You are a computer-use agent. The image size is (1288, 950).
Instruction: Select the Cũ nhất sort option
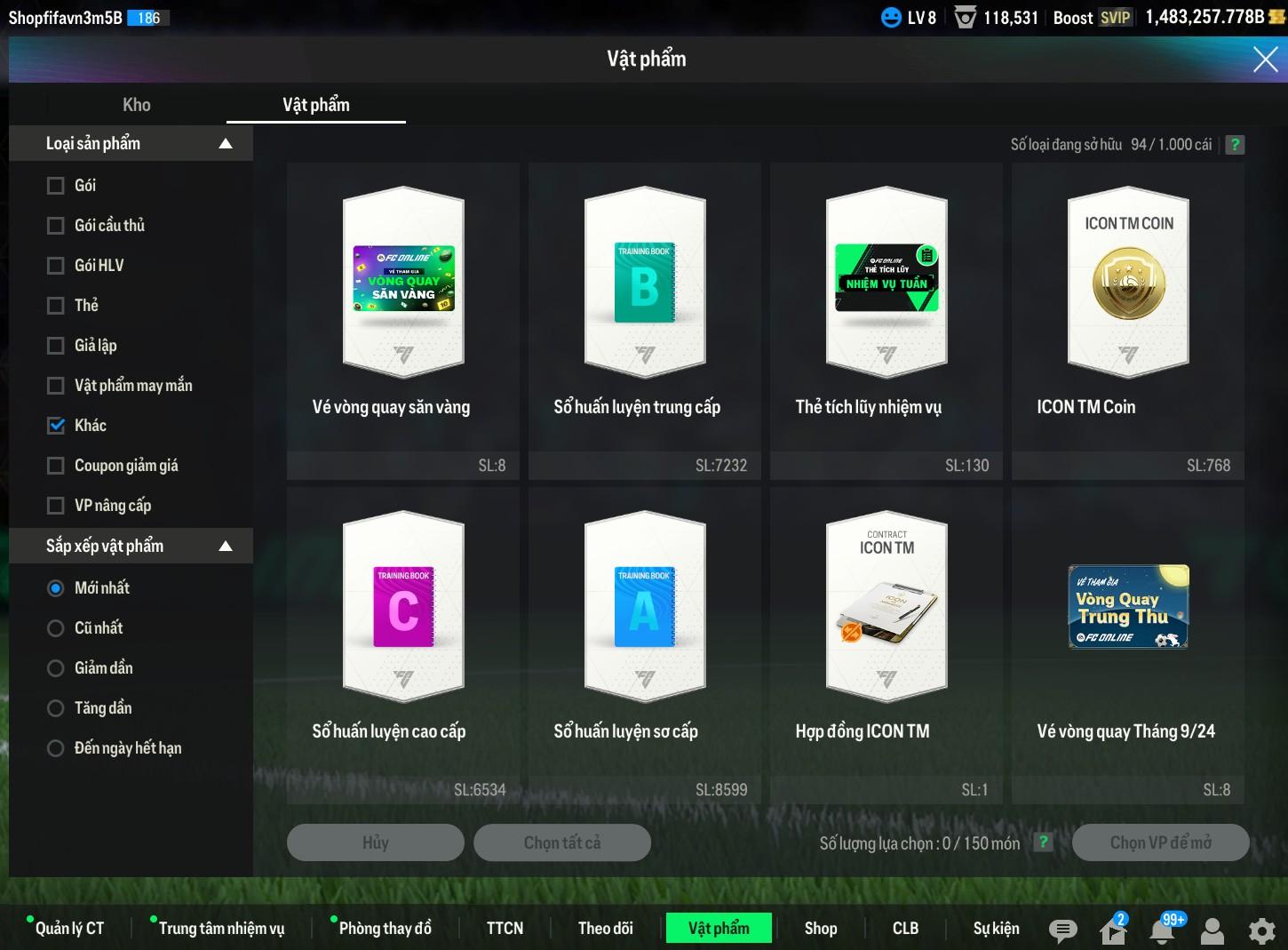(56, 628)
